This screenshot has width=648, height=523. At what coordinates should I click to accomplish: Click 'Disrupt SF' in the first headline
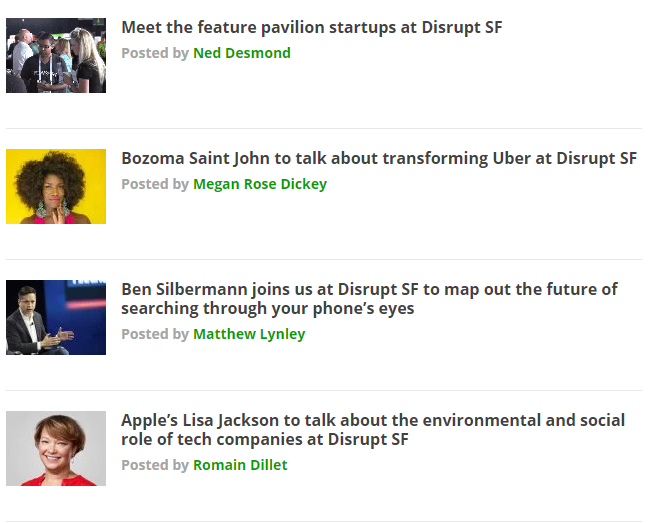click(462, 28)
